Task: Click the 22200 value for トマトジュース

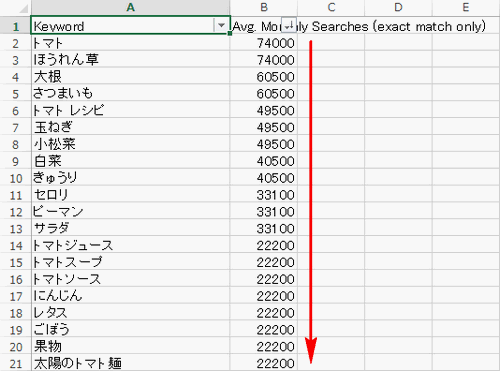Action: pos(264,245)
